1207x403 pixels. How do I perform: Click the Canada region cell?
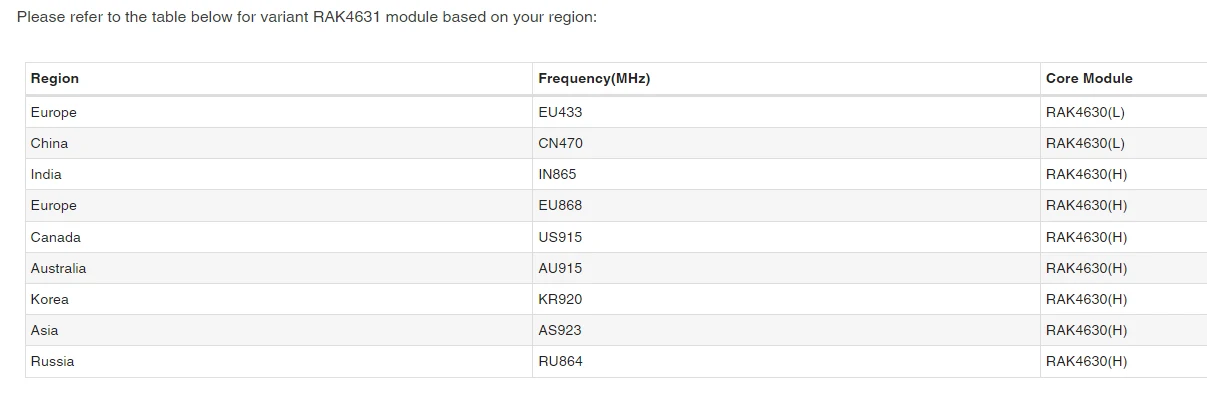[x=55, y=237]
